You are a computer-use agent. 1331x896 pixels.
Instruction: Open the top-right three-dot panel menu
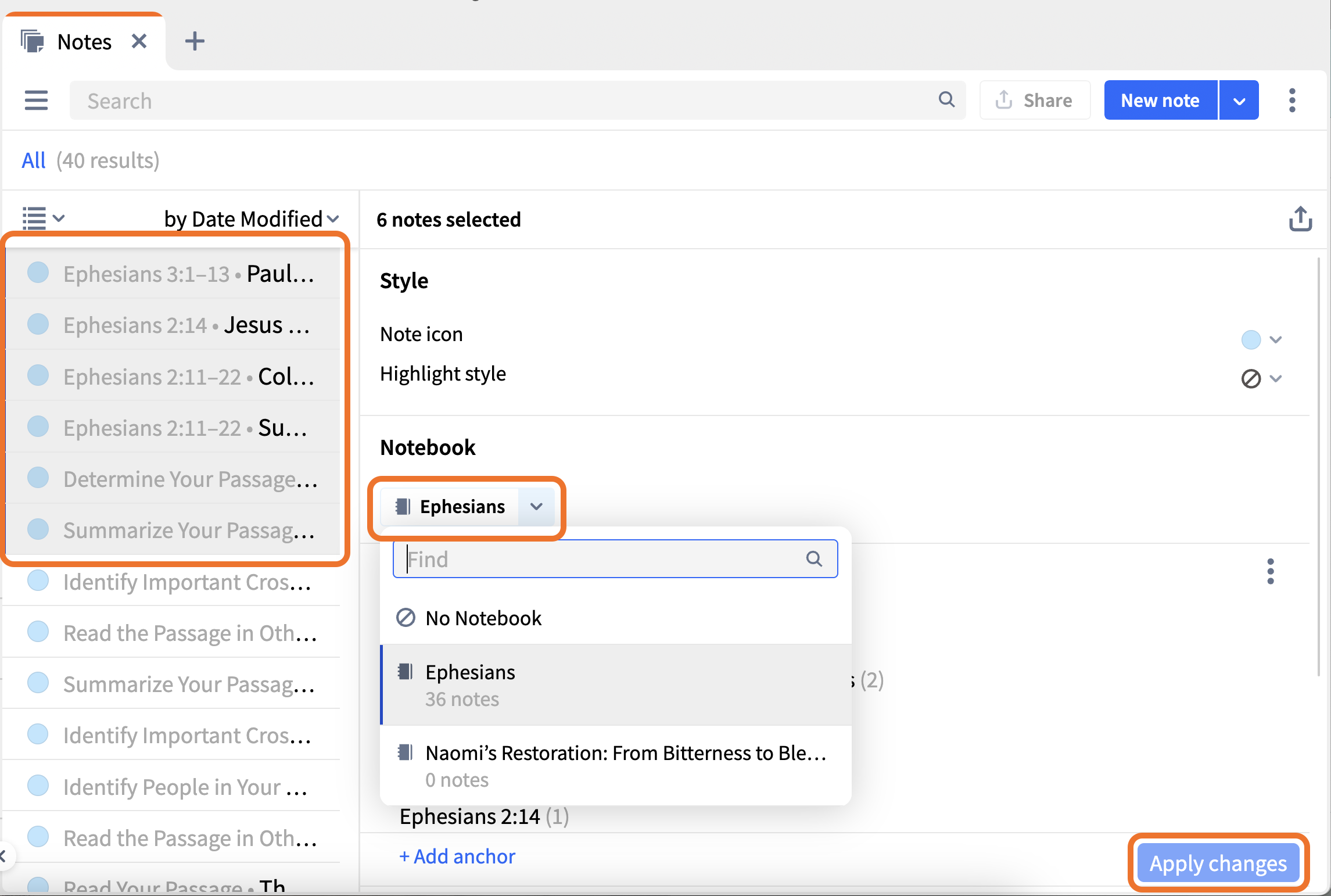(x=1291, y=101)
